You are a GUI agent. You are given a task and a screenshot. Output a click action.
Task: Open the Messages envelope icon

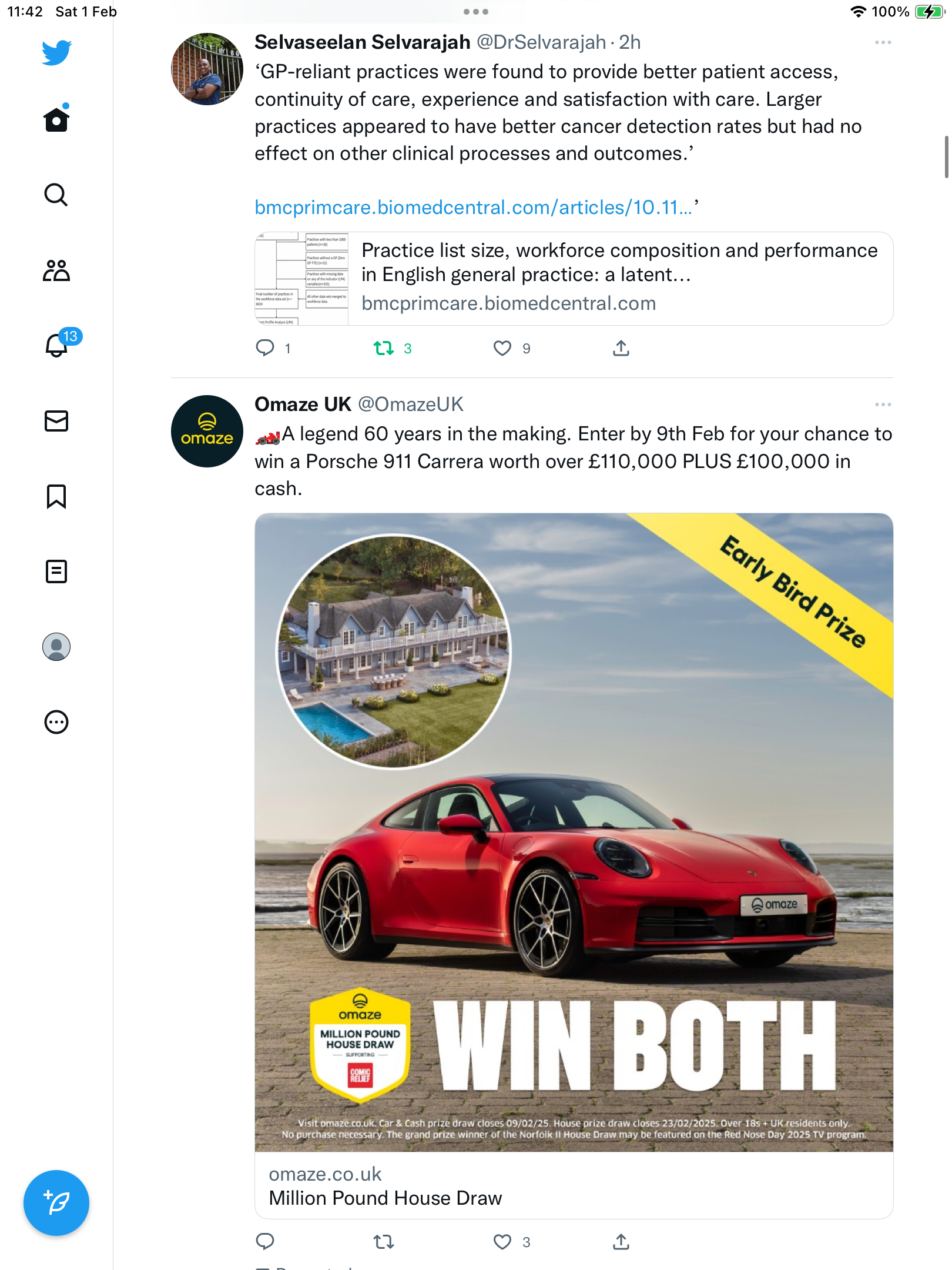point(56,421)
